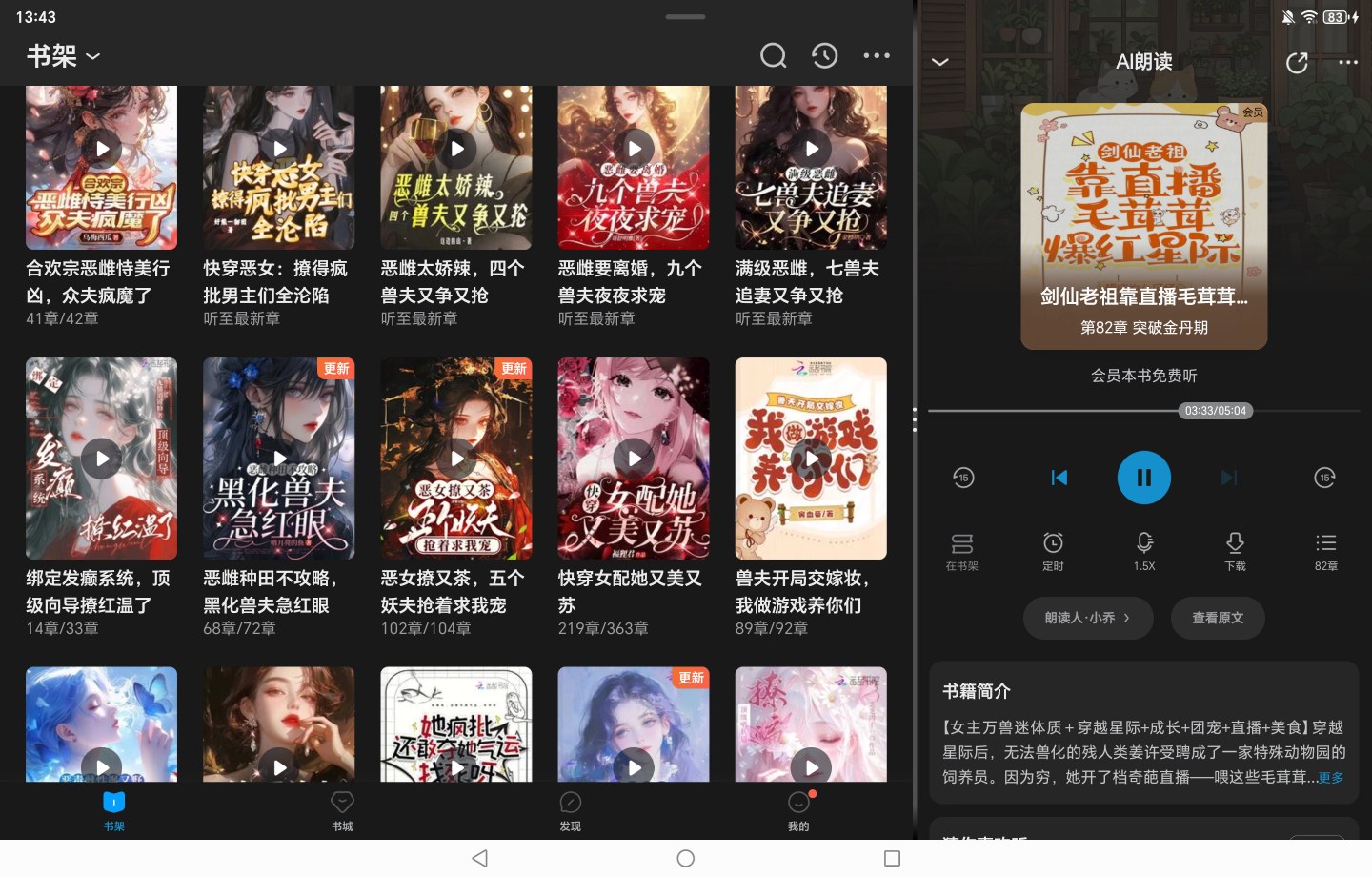Image resolution: width=1372 pixels, height=877 pixels.
Task: Switch to the 我的 bottom tab
Action: click(798, 811)
